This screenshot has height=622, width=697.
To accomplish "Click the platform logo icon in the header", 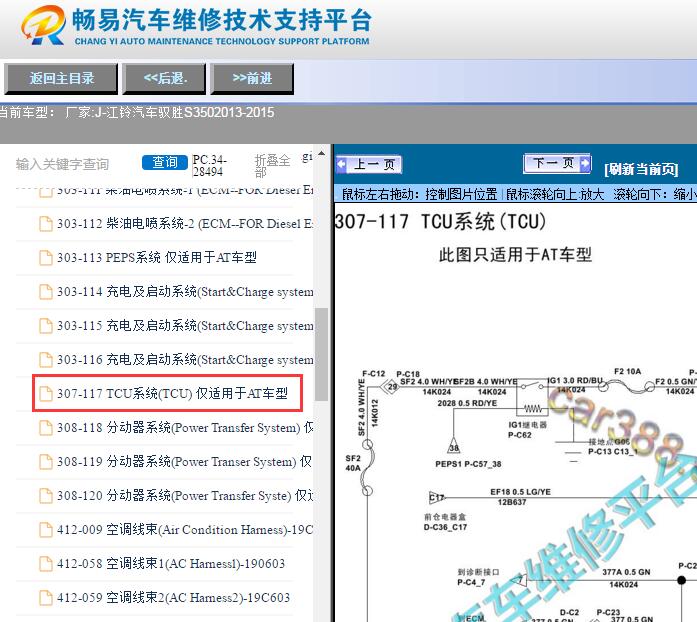I will (43, 25).
